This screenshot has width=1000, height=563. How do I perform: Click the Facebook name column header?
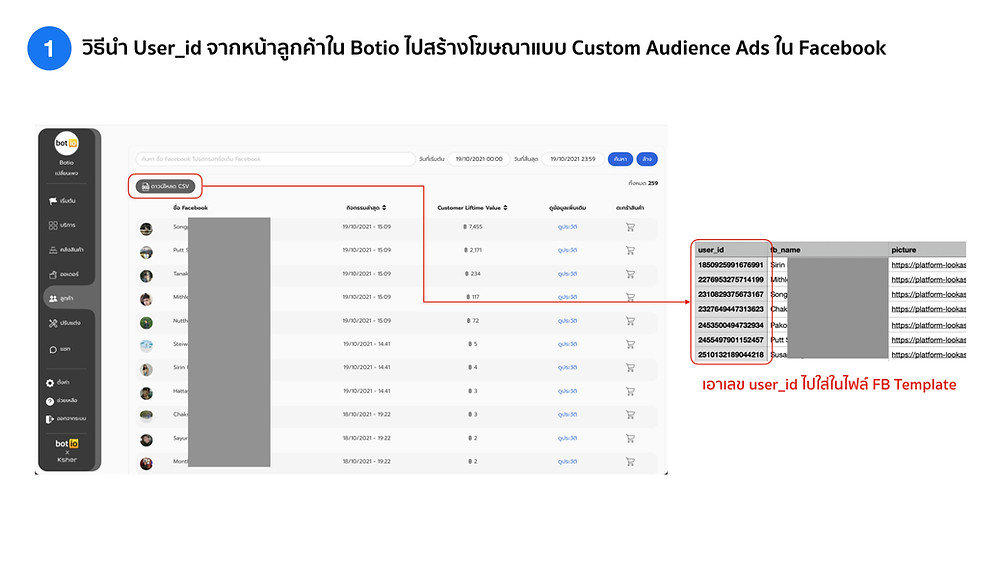point(190,208)
